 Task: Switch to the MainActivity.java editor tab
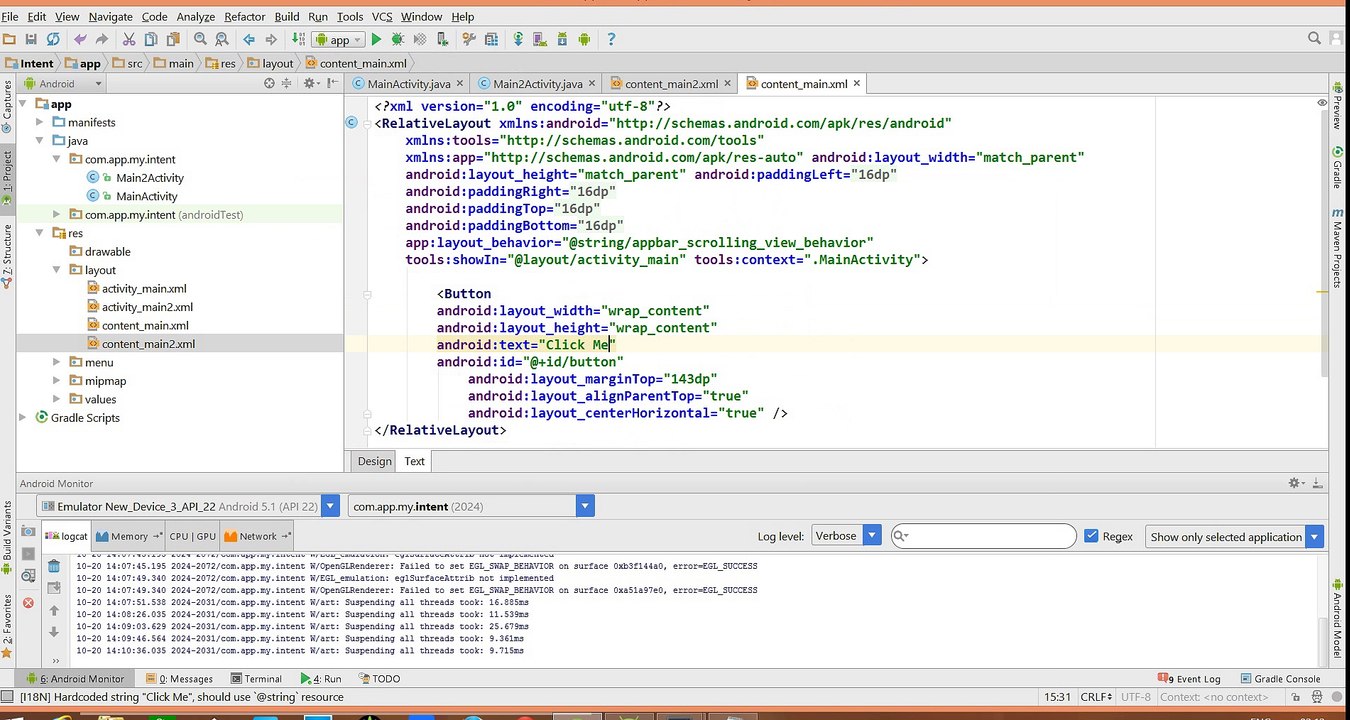(408, 84)
